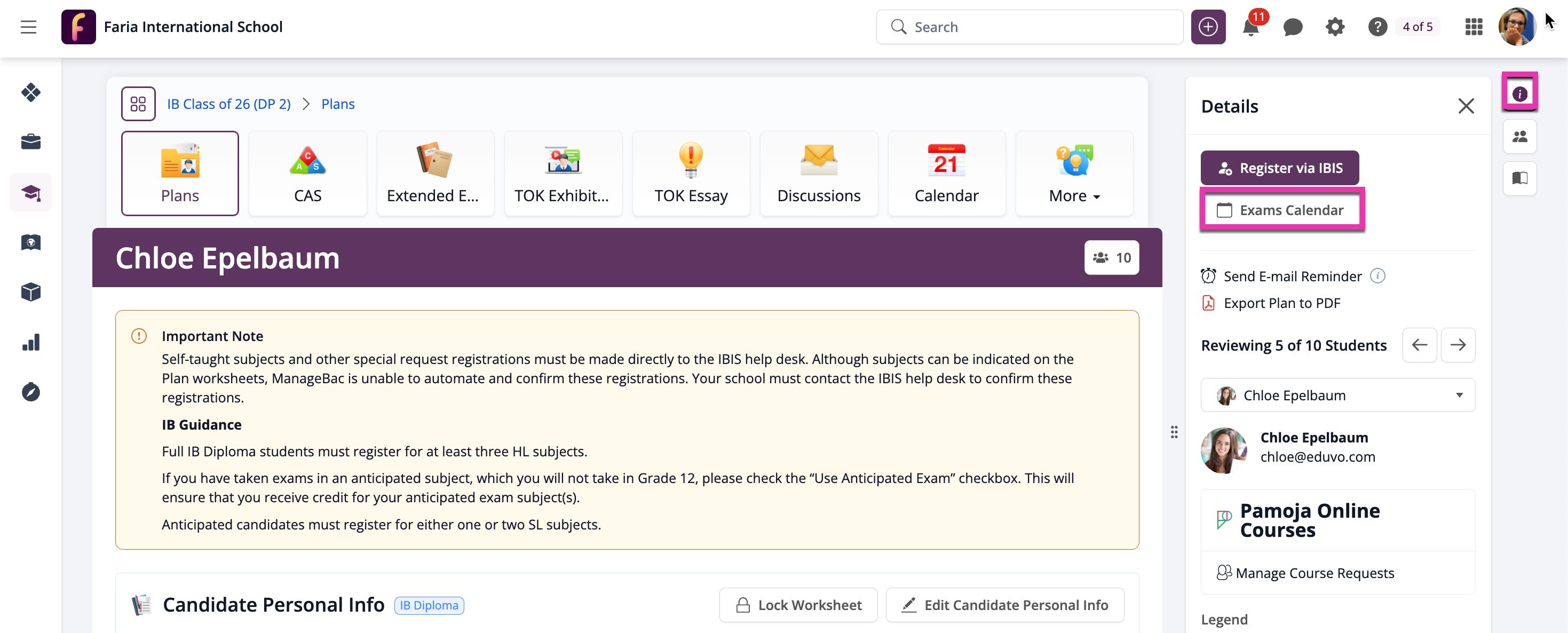This screenshot has width=1568, height=633.
Task: Open the TOK Essay tab
Action: tap(691, 173)
